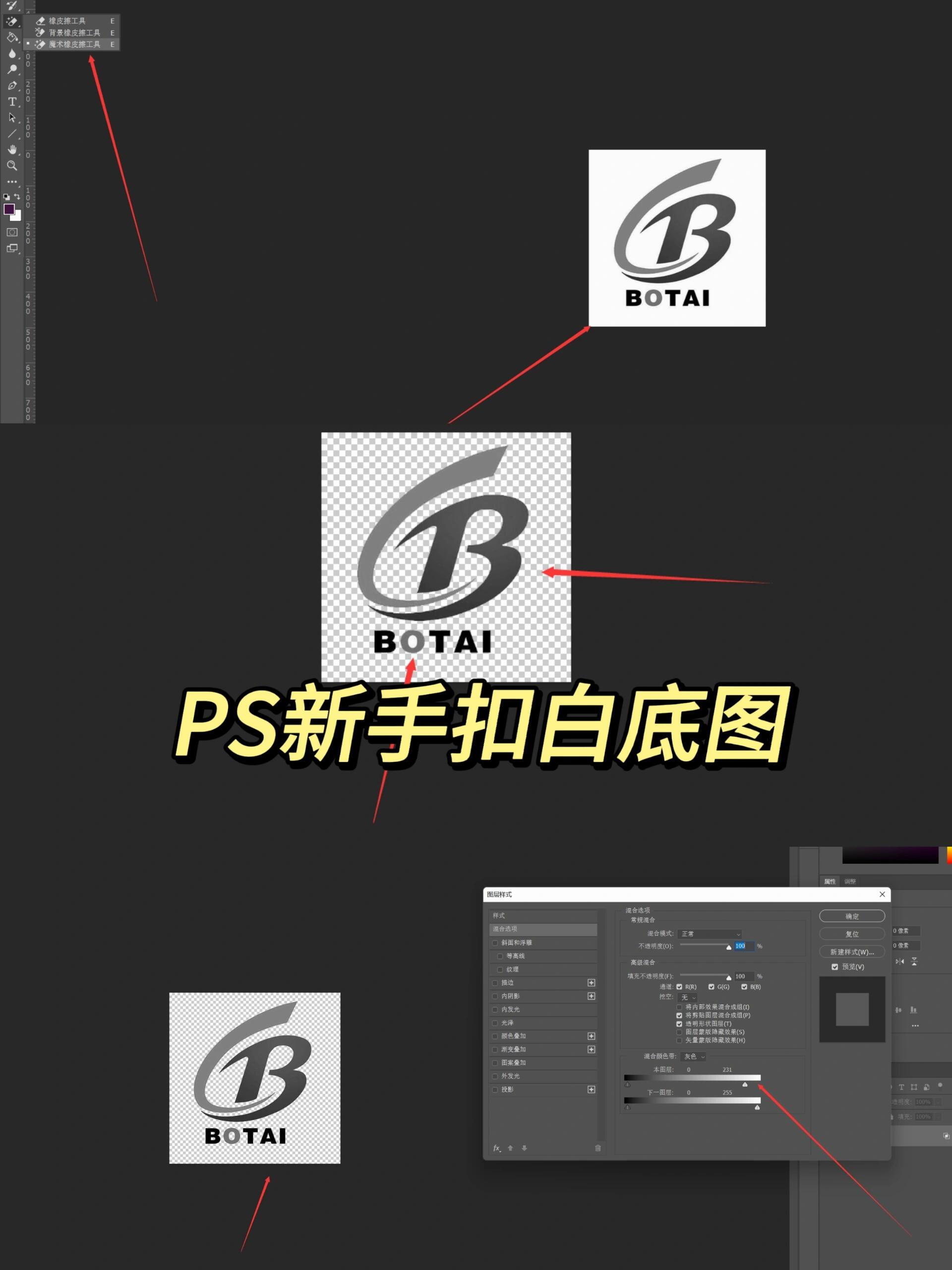
Task: Change screen mode icon
Action: point(11,249)
